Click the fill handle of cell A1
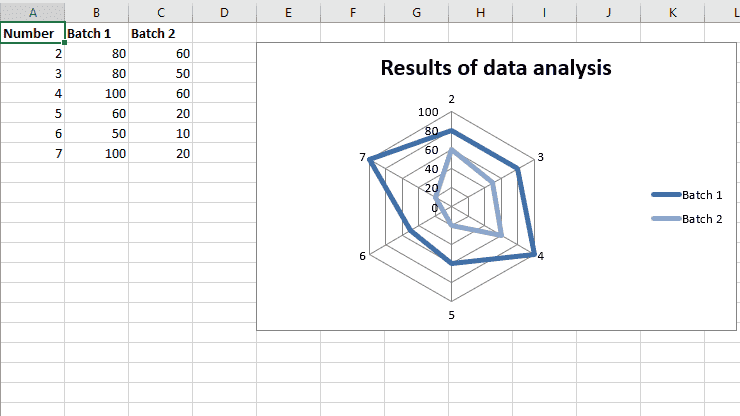The width and height of the screenshot is (740, 416). coord(64,42)
